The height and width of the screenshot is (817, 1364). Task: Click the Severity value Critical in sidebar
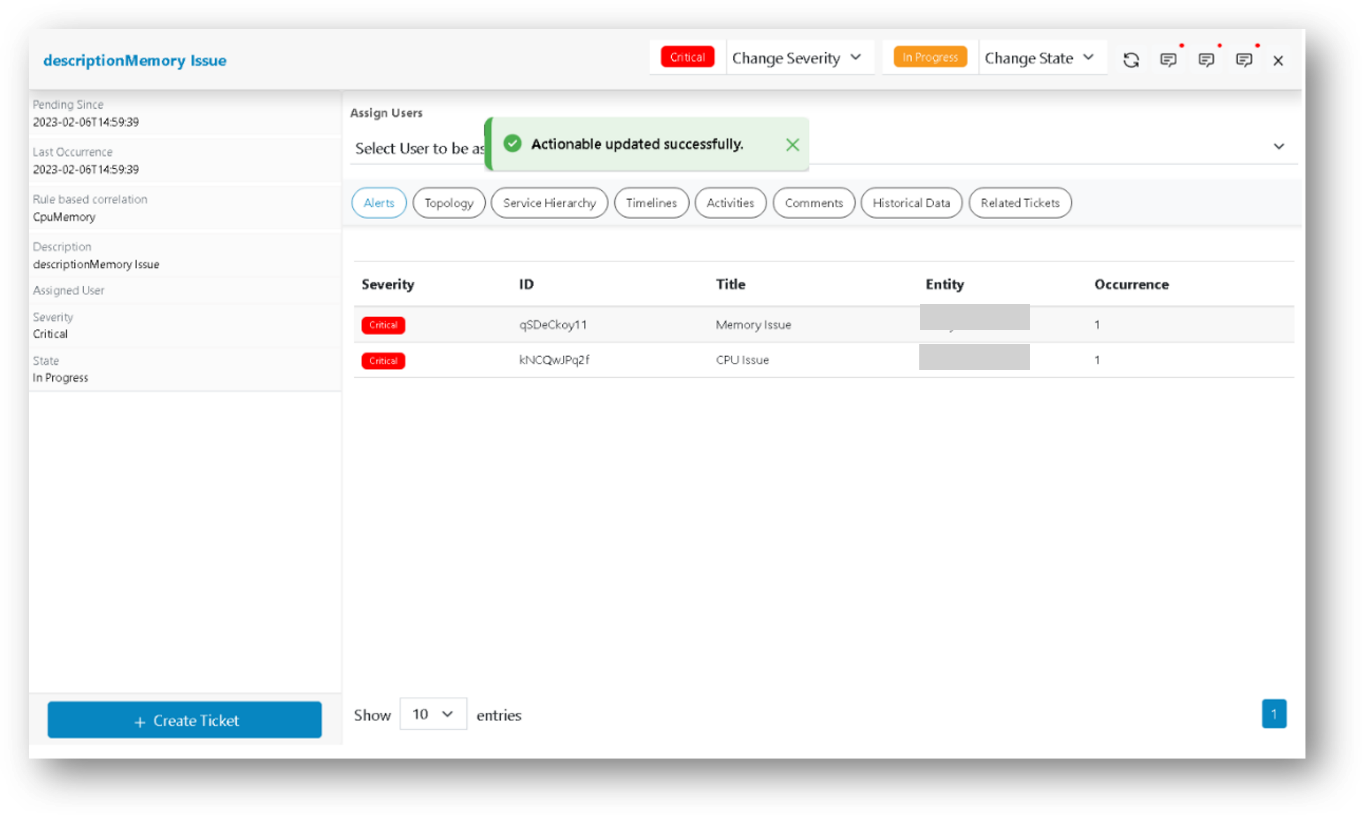tap(50, 334)
